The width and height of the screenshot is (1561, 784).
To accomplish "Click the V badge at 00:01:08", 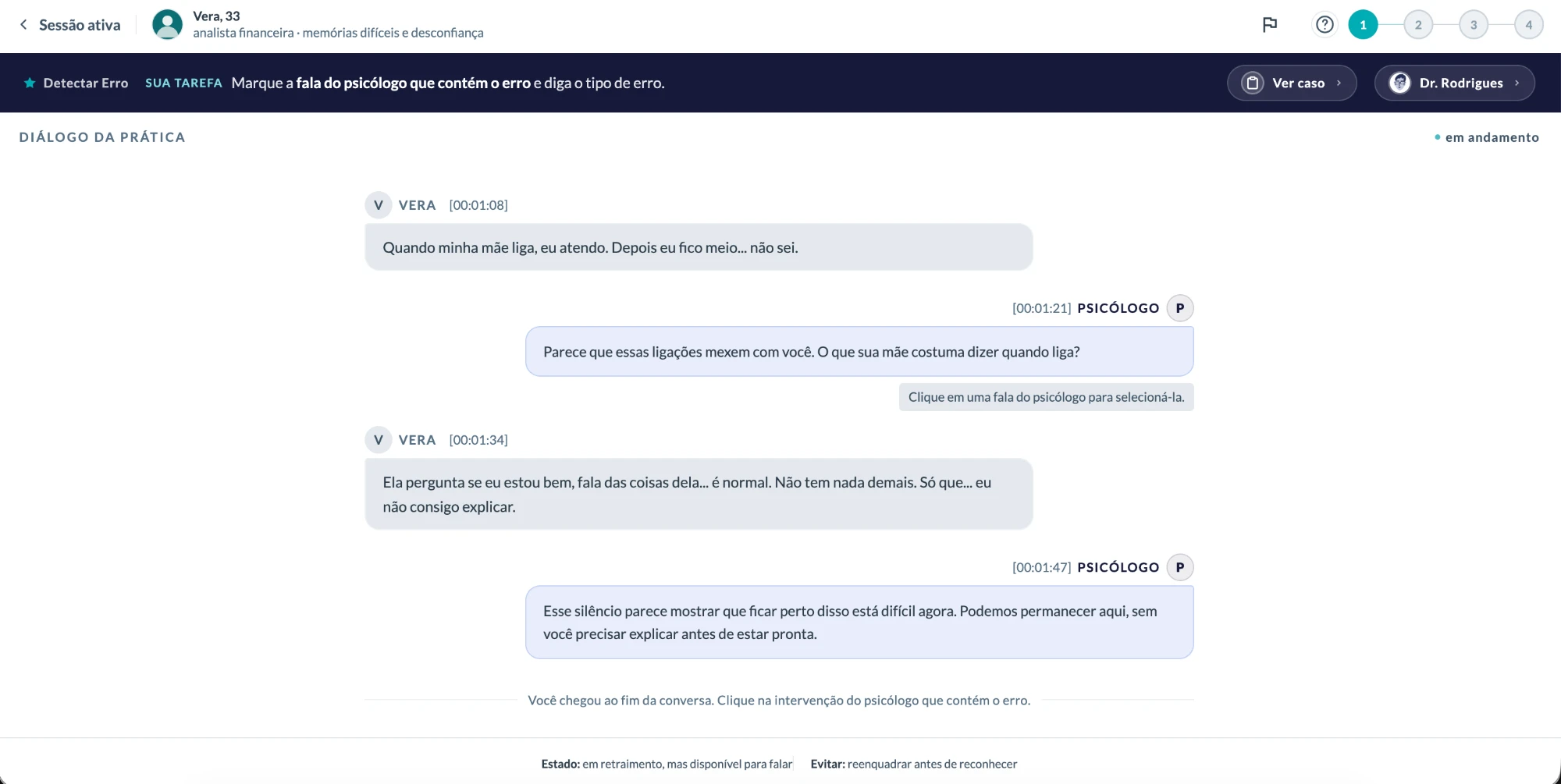I will coord(379,205).
